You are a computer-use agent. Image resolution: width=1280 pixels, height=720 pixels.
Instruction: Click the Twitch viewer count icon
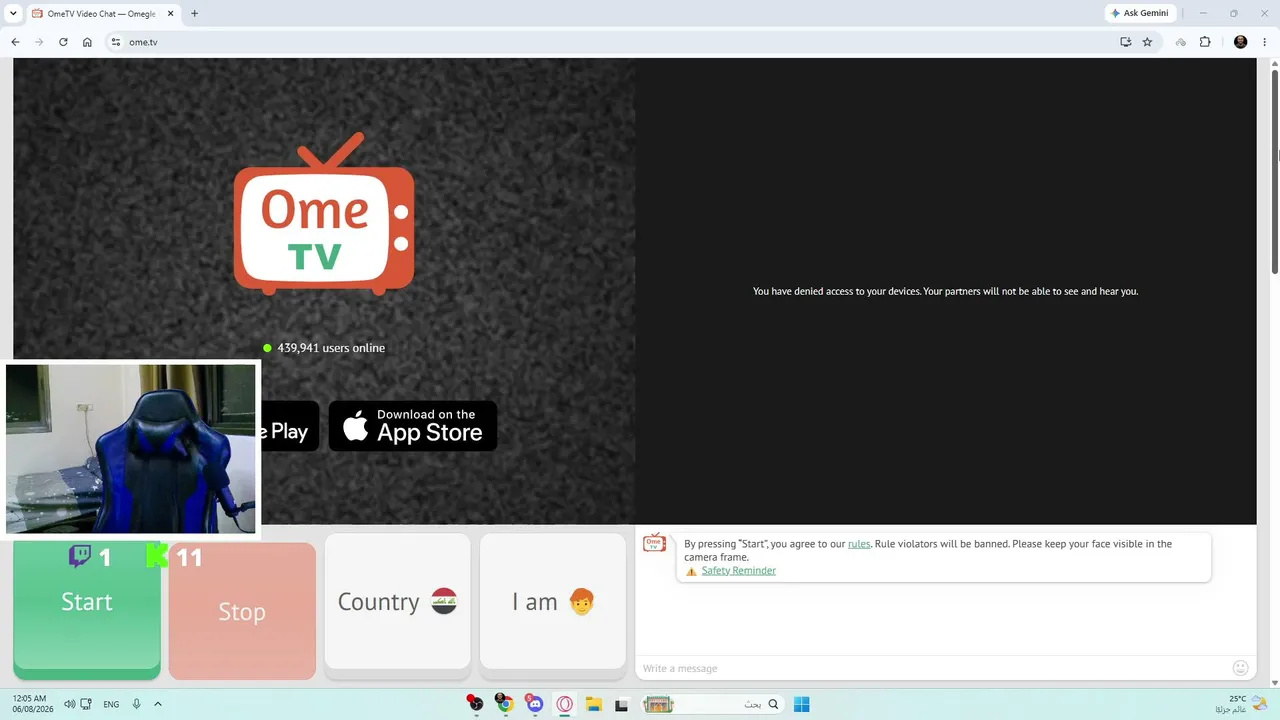80,556
